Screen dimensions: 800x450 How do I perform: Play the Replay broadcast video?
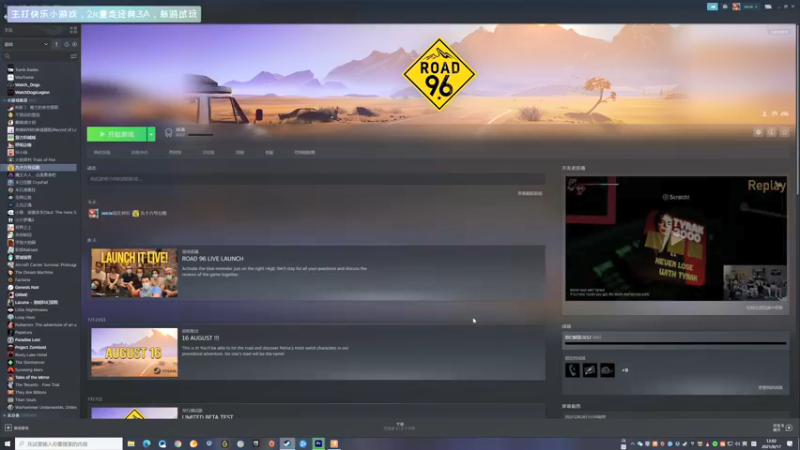pos(676,238)
